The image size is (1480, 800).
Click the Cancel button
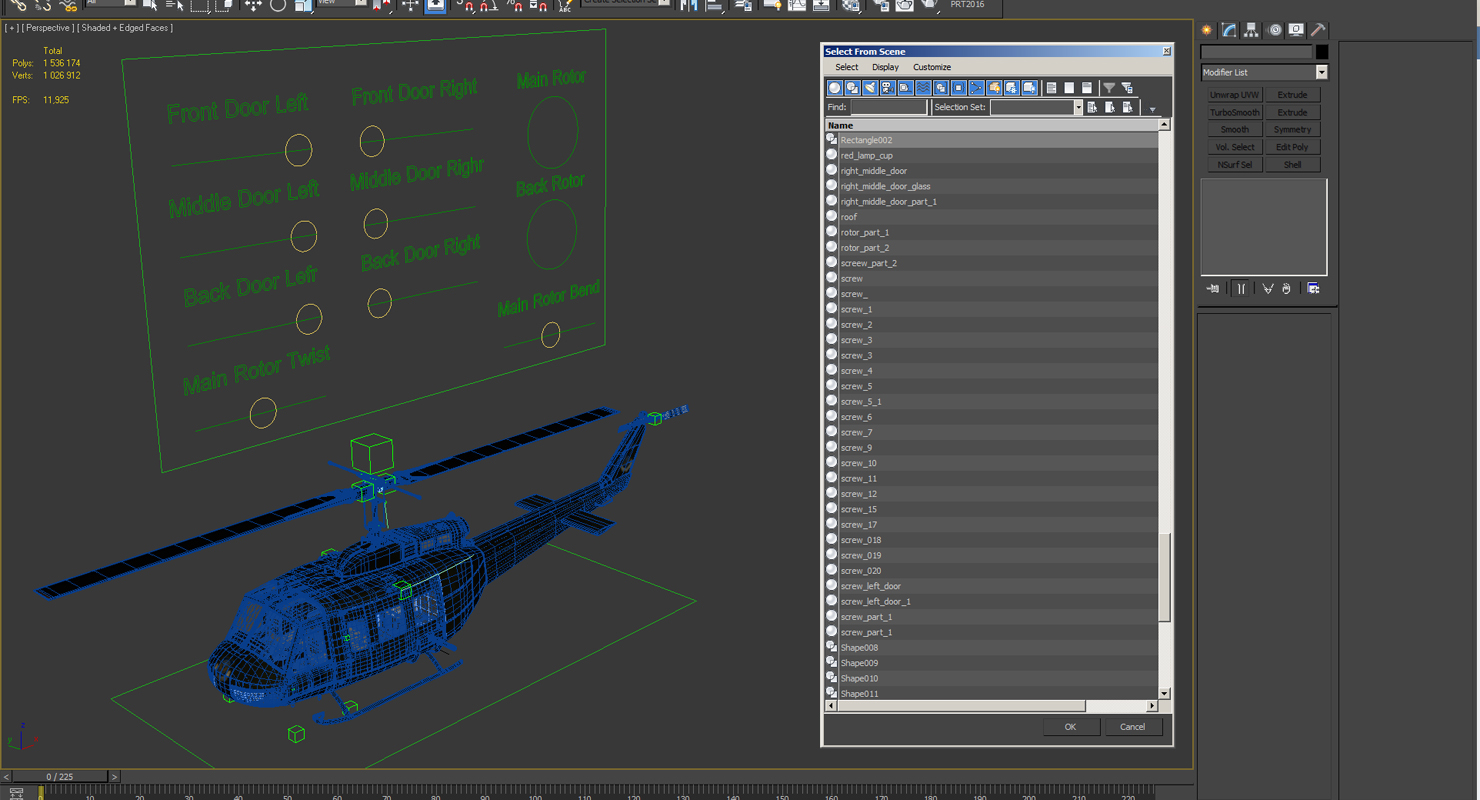1132,727
